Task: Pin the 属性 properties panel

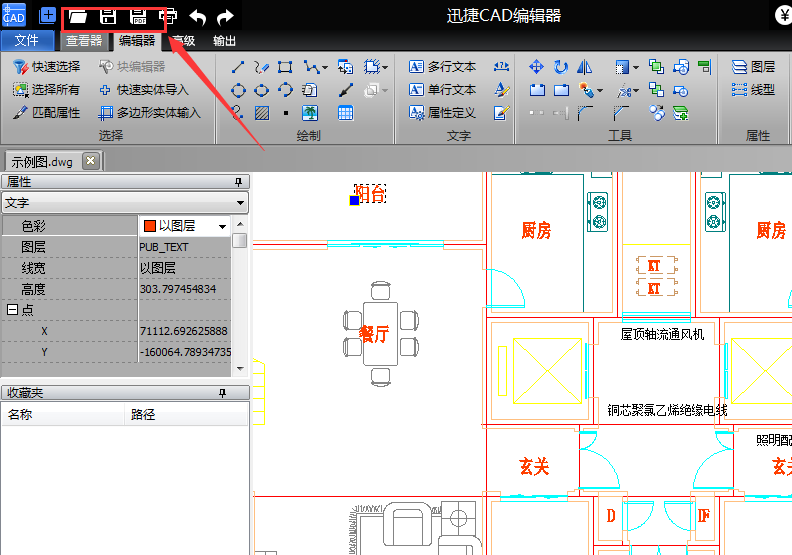Action: coord(238,182)
